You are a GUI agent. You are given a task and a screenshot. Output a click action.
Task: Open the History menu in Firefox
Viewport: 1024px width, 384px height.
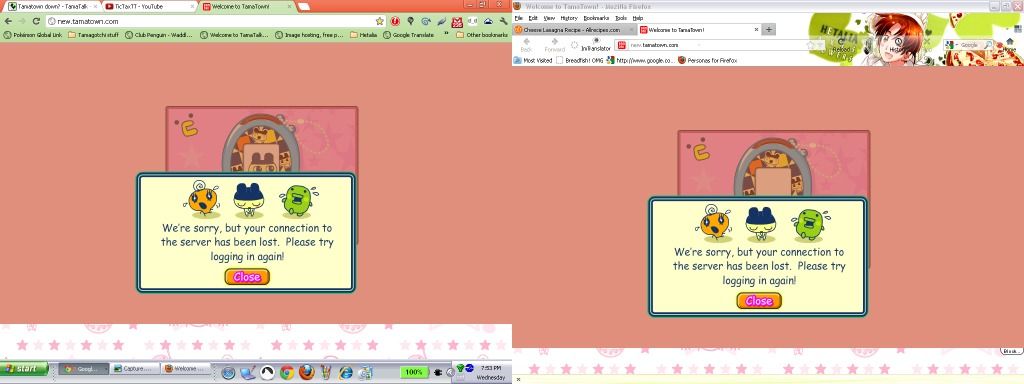pyautogui.click(x=569, y=18)
